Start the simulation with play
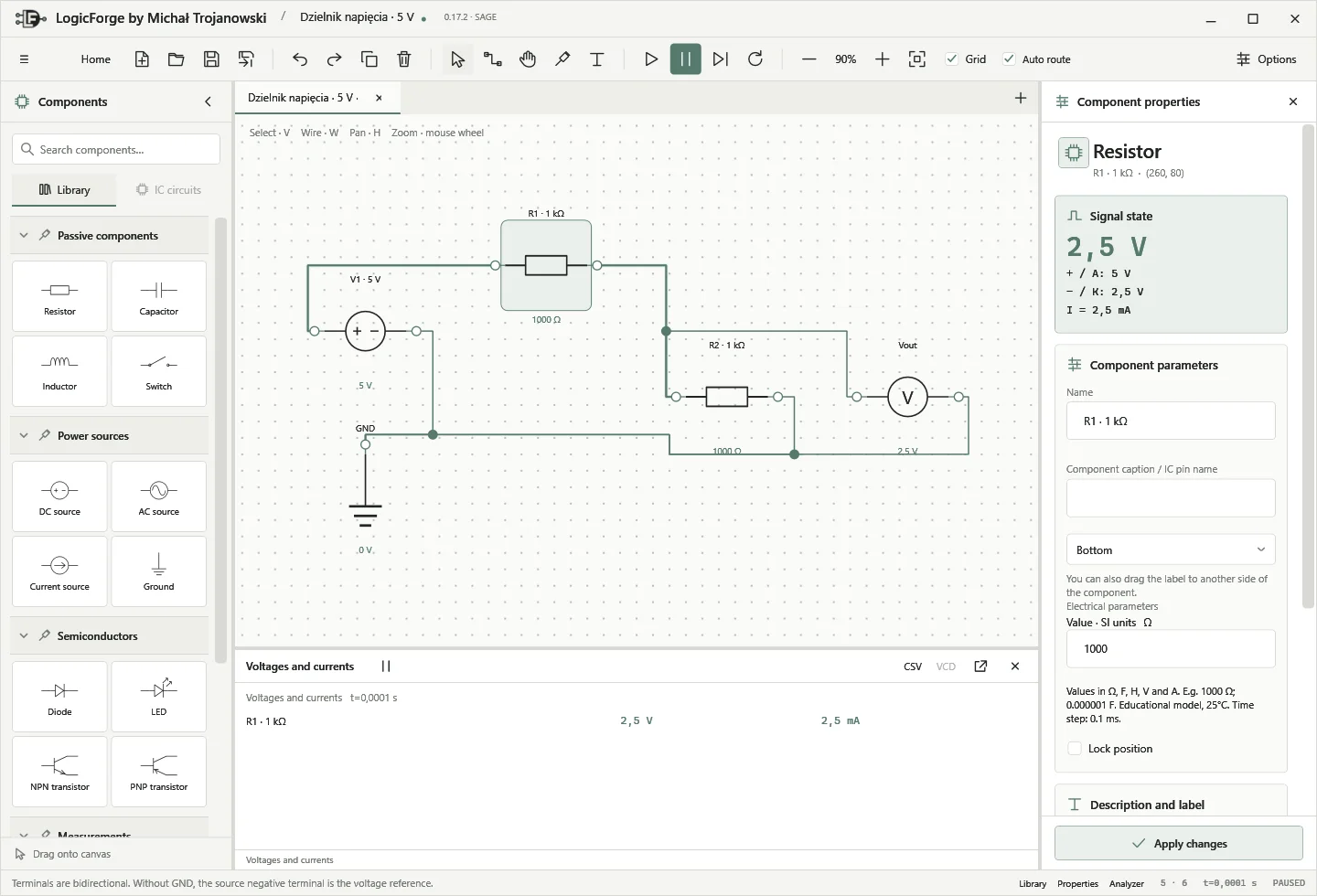This screenshot has width=1317, height=896. [651, 59]
